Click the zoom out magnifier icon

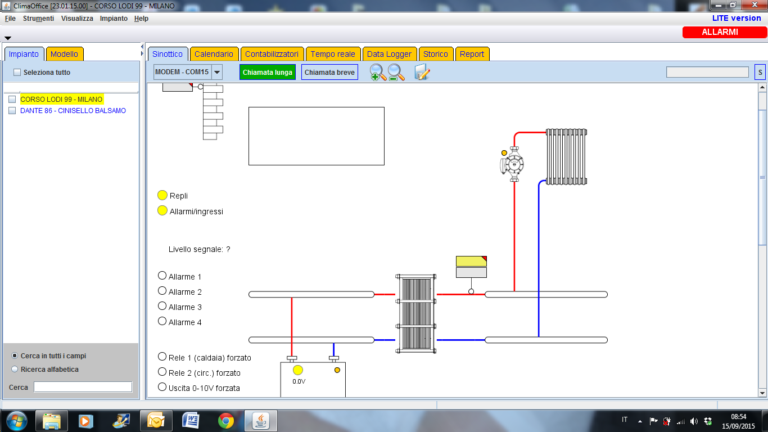pyautogui.click(x=396, y=72)
